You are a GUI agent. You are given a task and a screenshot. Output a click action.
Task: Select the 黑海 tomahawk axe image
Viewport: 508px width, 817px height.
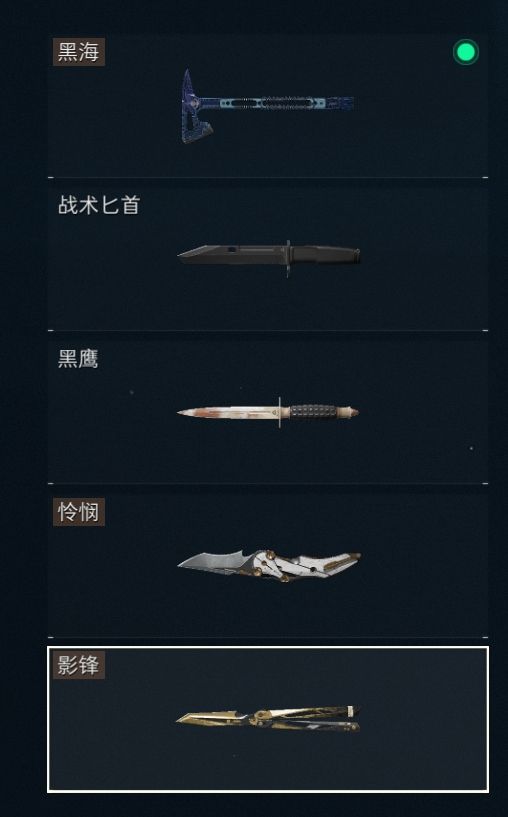point(267,106)
